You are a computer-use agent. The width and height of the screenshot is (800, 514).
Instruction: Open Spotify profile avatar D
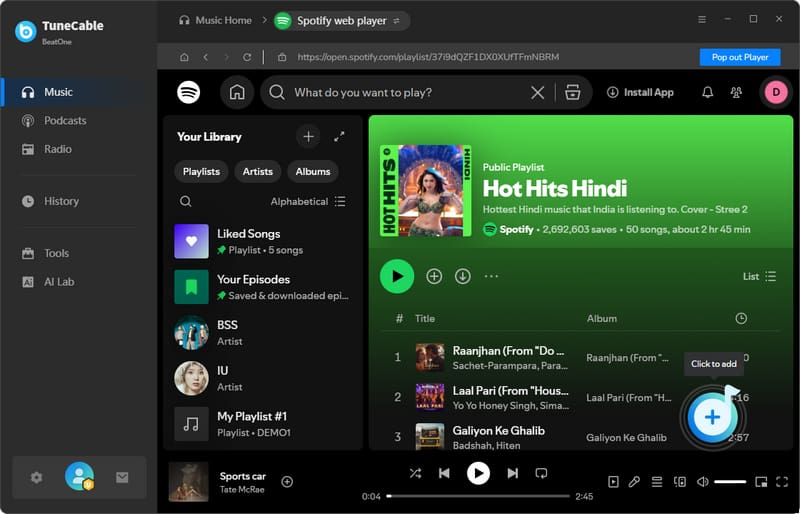click(776, 92)
